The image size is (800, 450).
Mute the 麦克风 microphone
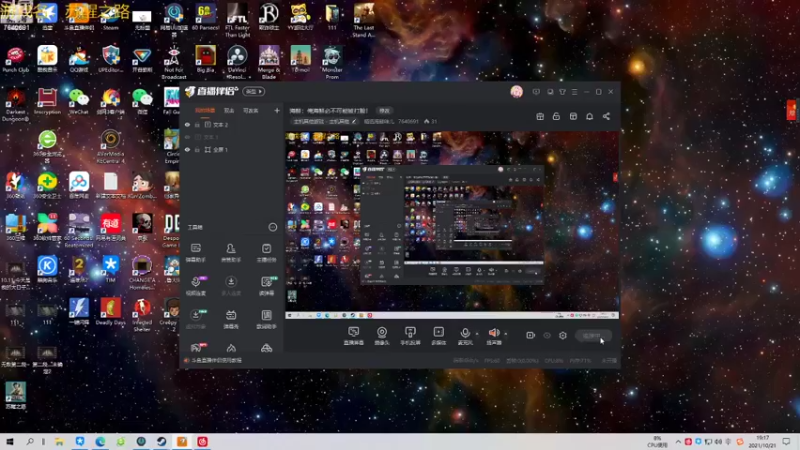pos(465,336)
